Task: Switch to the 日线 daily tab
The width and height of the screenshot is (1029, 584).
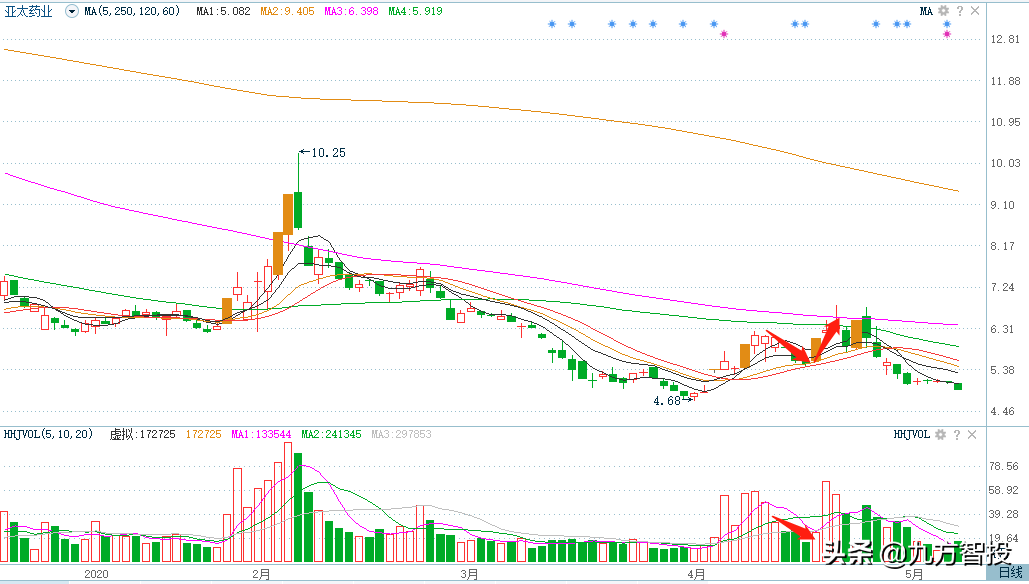Action: coord(1011,573)
